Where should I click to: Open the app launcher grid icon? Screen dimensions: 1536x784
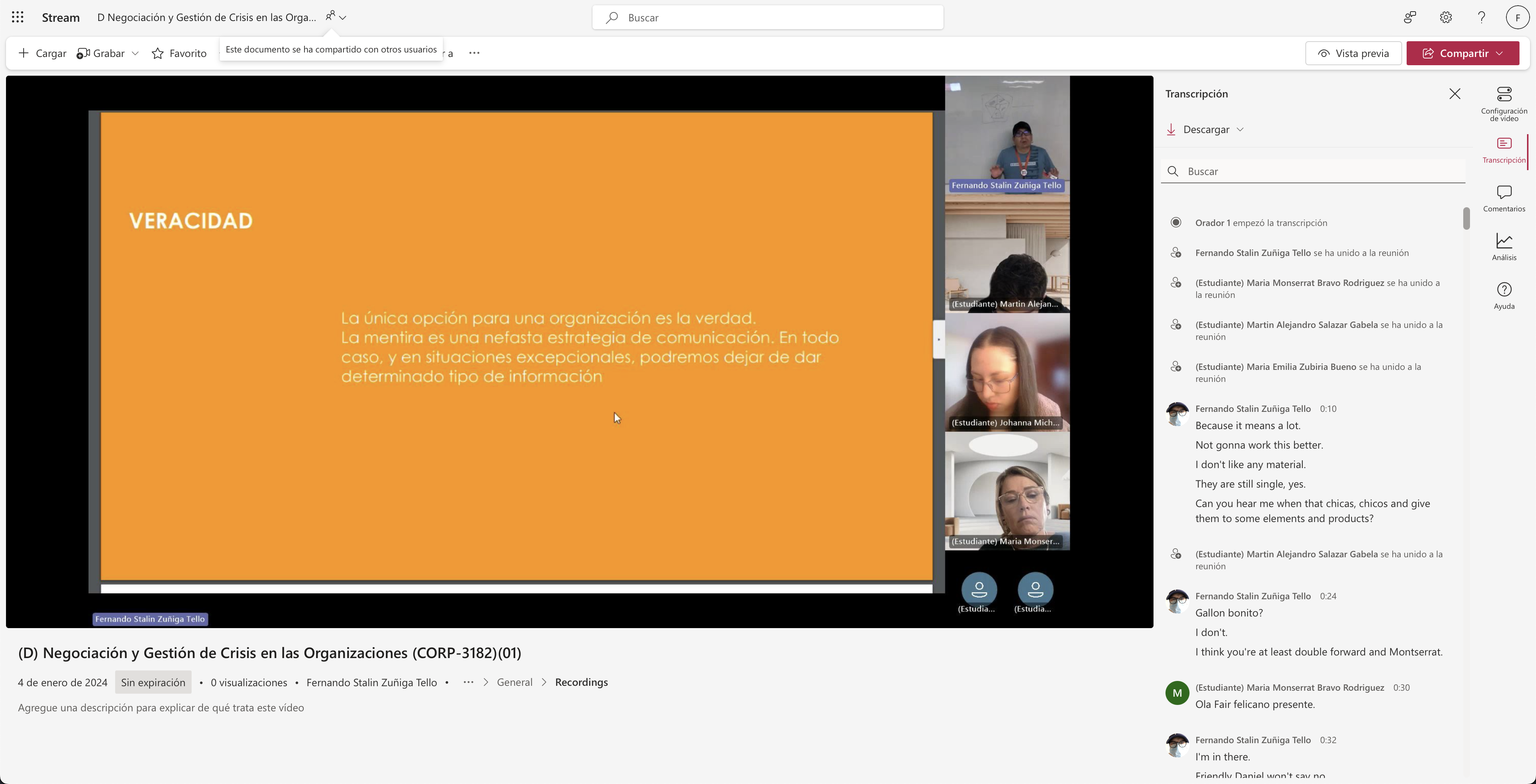point(18,17)
